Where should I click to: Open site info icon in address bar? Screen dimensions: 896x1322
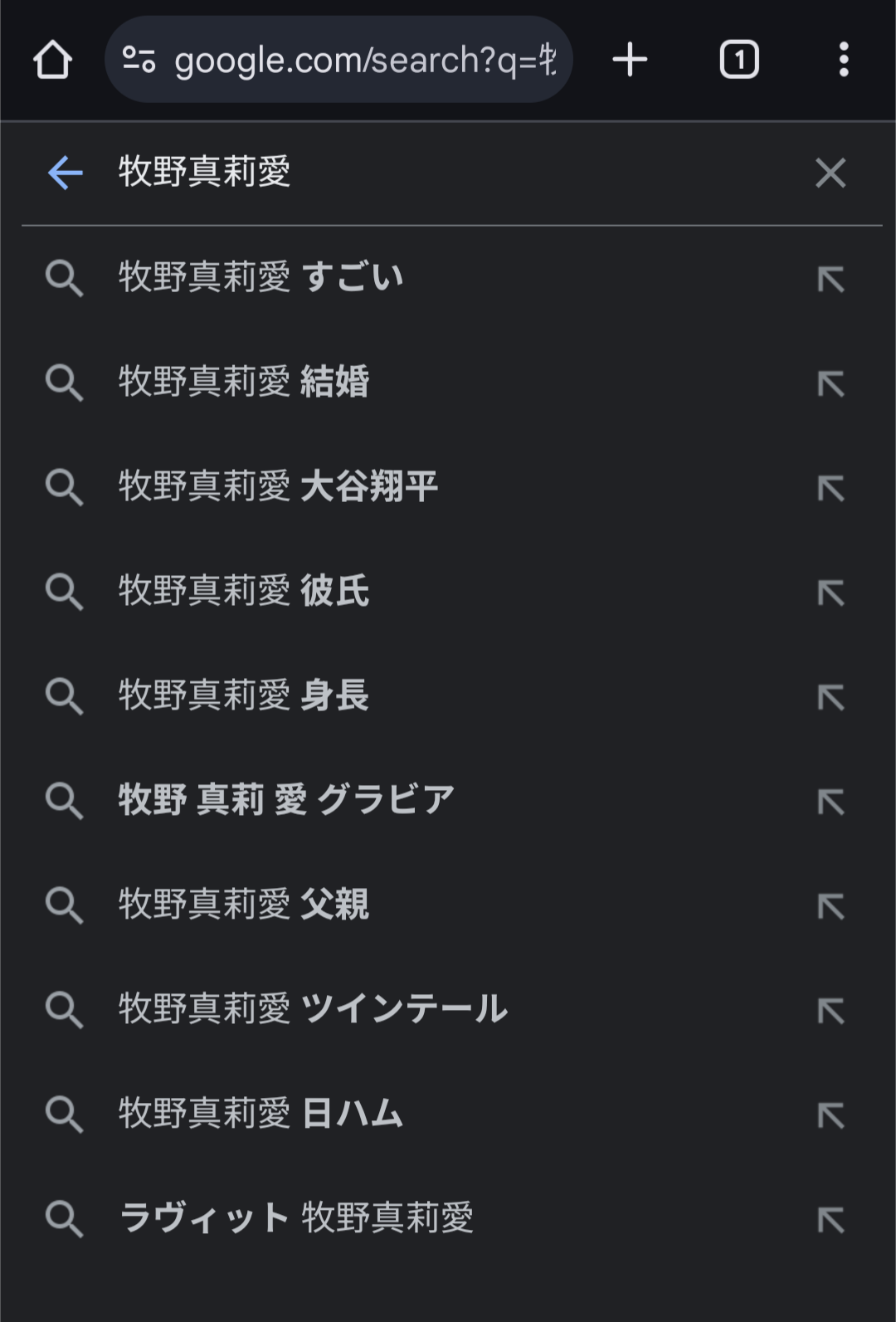(139, 60)
